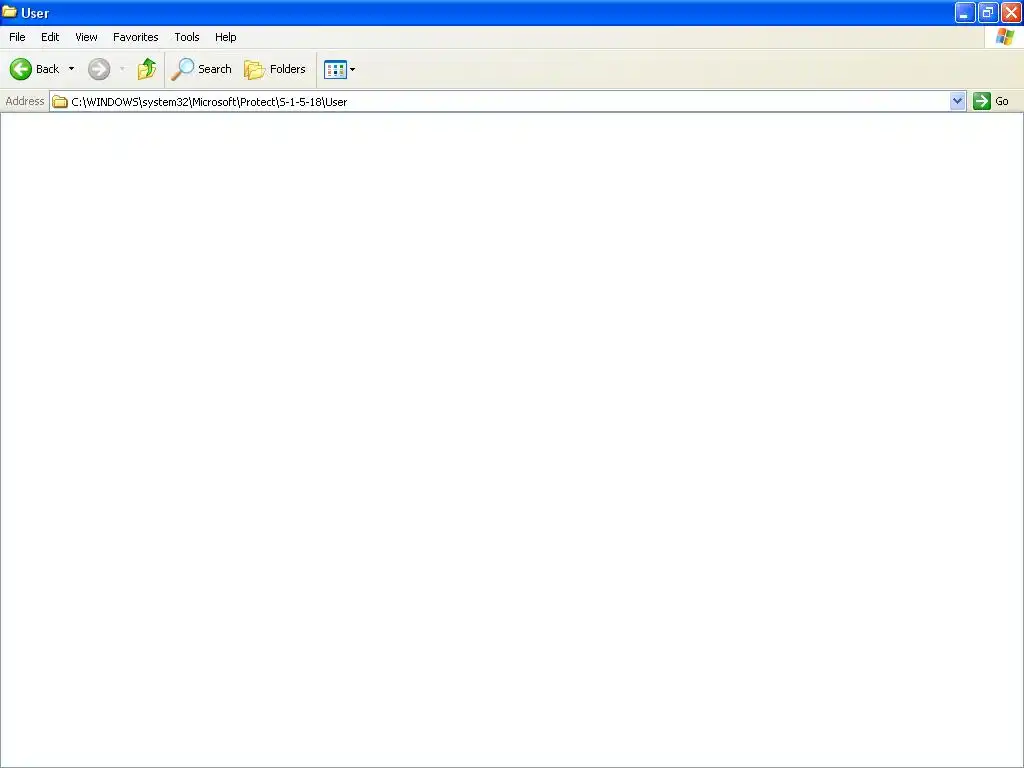Image resolution: width=1024 pixels, height=768 pixels.
Task: Expand the Views dropdown arrow
Action: 353,69
